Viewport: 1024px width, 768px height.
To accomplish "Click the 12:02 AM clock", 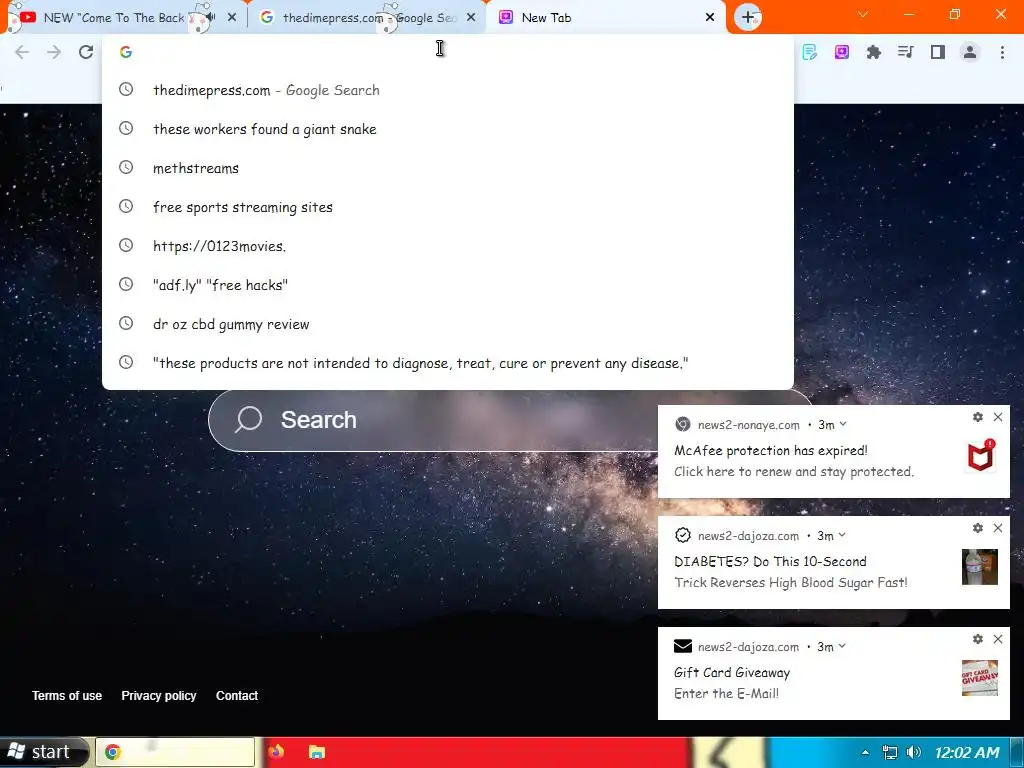I will (967, 752).
